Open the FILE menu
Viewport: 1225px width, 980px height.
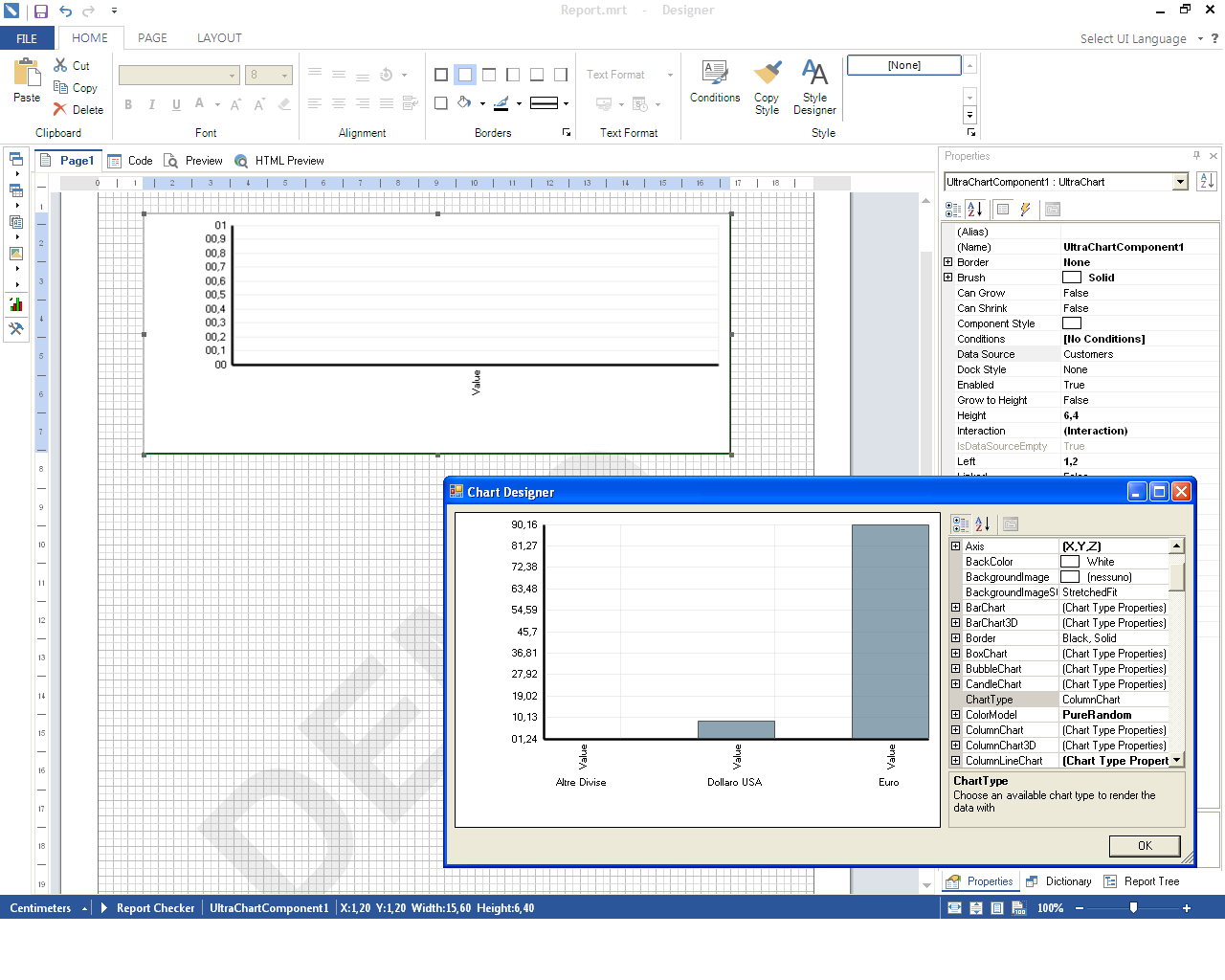[x=27, y=38]
